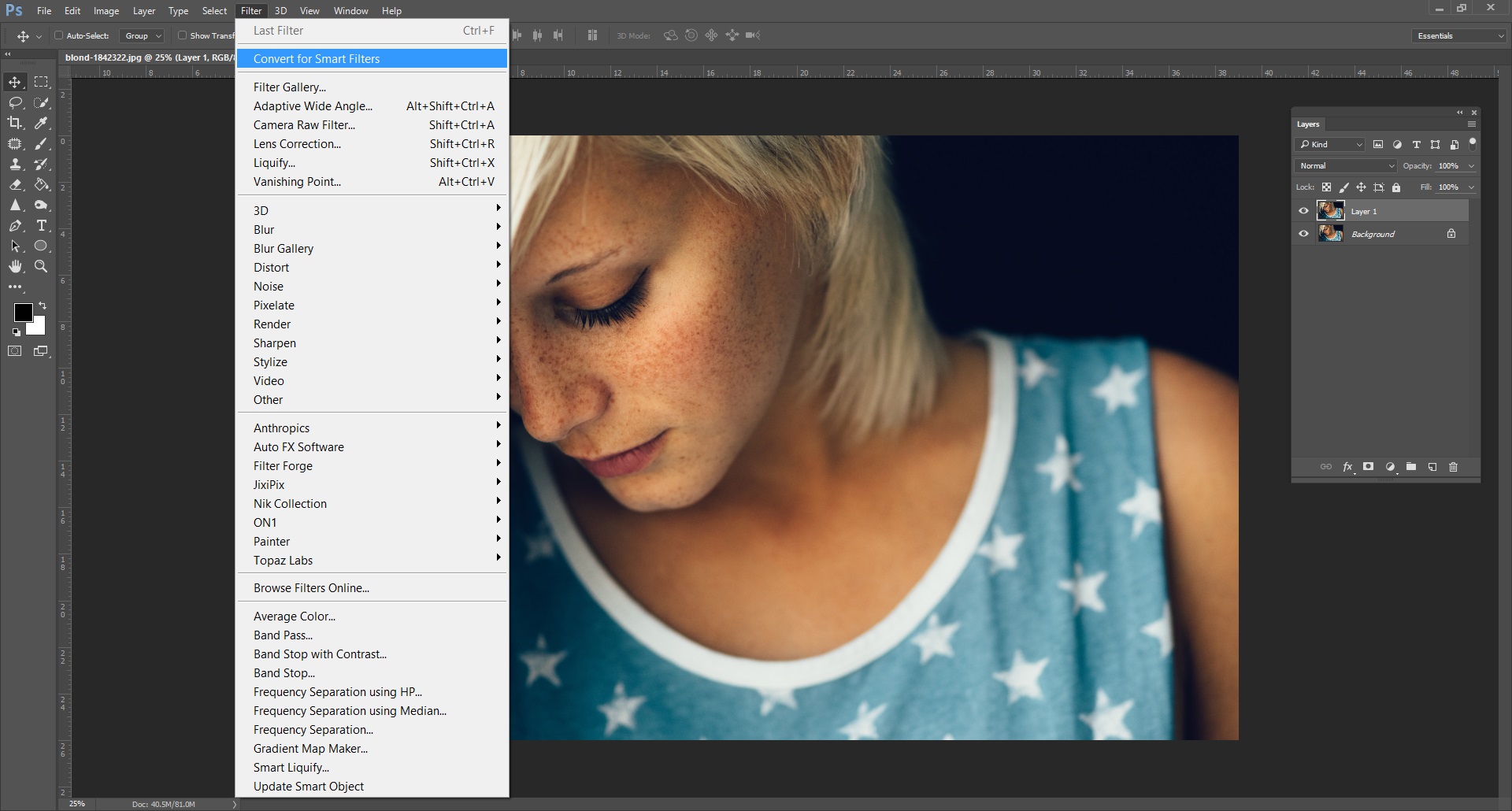Activate the Zoom tool

42,266
